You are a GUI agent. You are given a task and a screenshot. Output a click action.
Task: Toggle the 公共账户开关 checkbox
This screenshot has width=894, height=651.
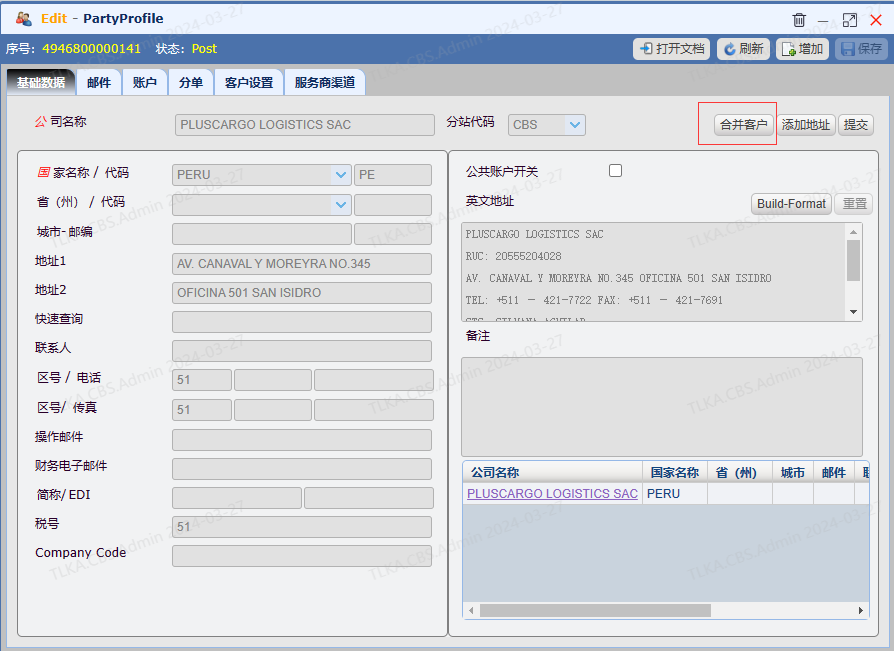(x=615, y=170)
